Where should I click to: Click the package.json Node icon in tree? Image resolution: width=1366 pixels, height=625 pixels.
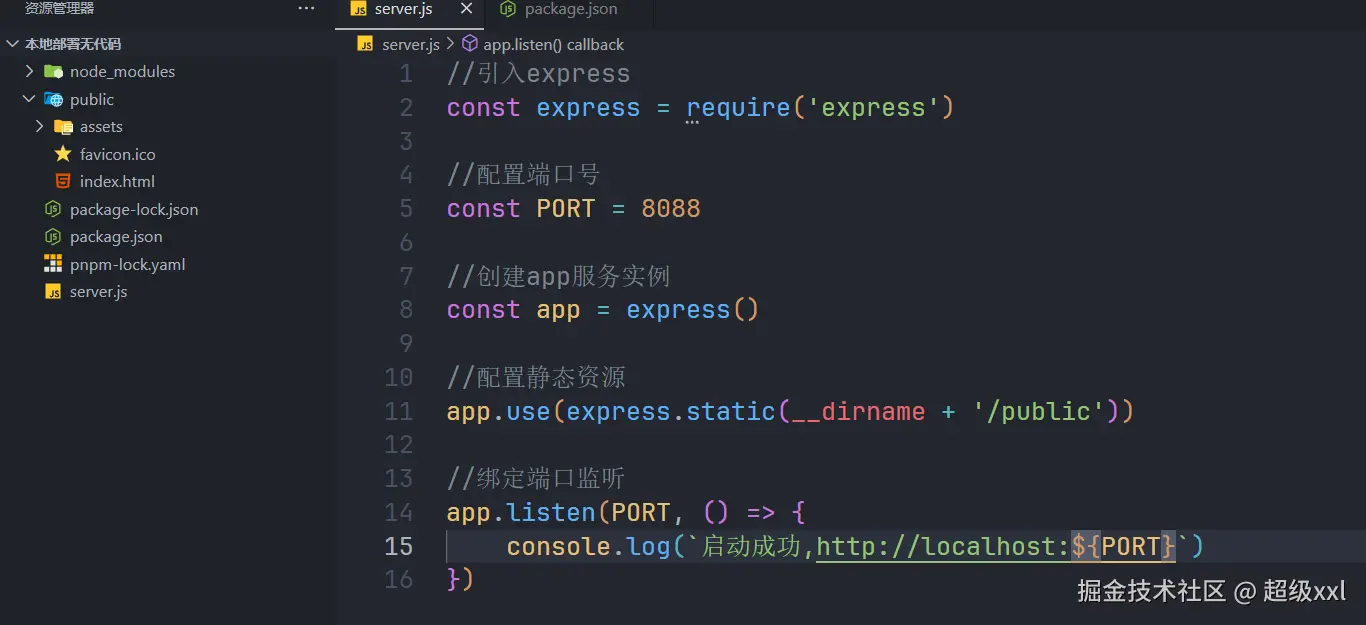53,236
